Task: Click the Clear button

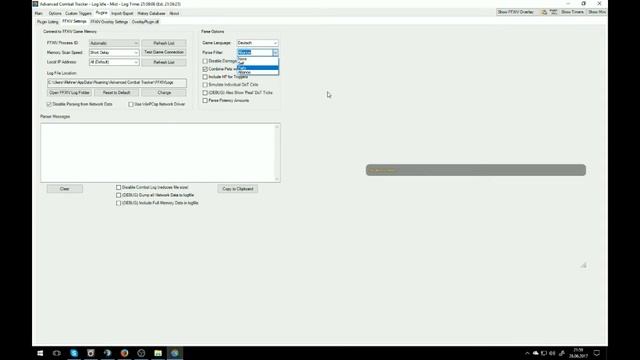Action: pyautogui.click(x=64, y=189)
